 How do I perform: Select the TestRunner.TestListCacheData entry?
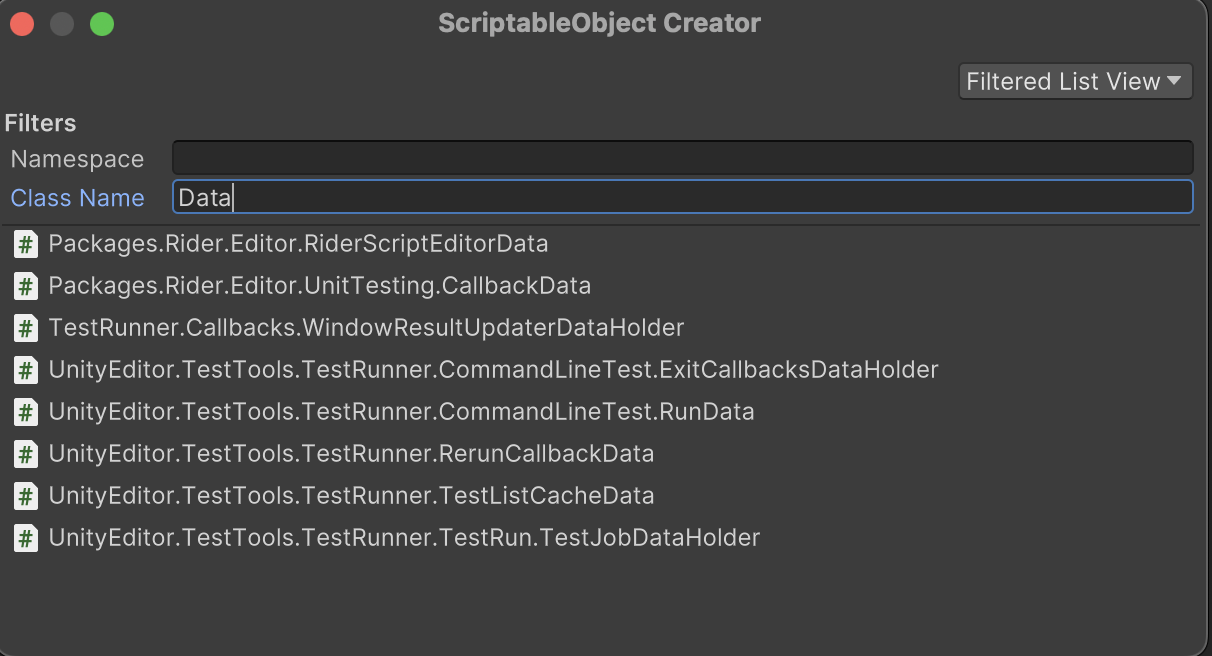351,496
